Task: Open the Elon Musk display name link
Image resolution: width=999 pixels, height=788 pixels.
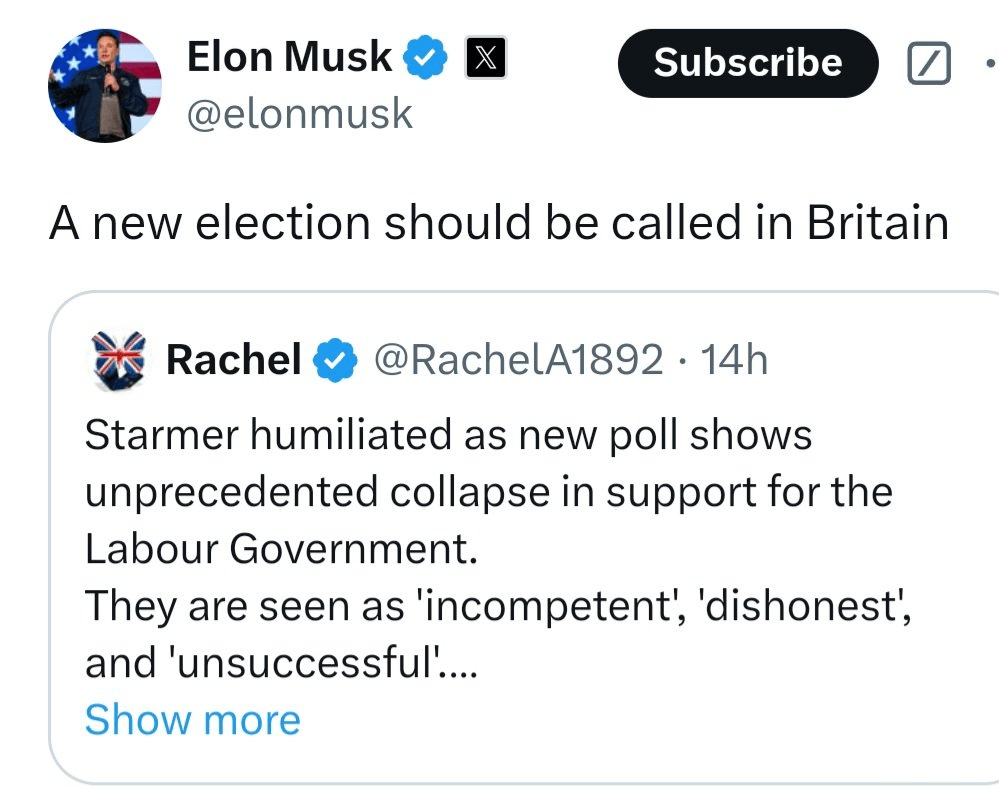Action: pos(290,57)
